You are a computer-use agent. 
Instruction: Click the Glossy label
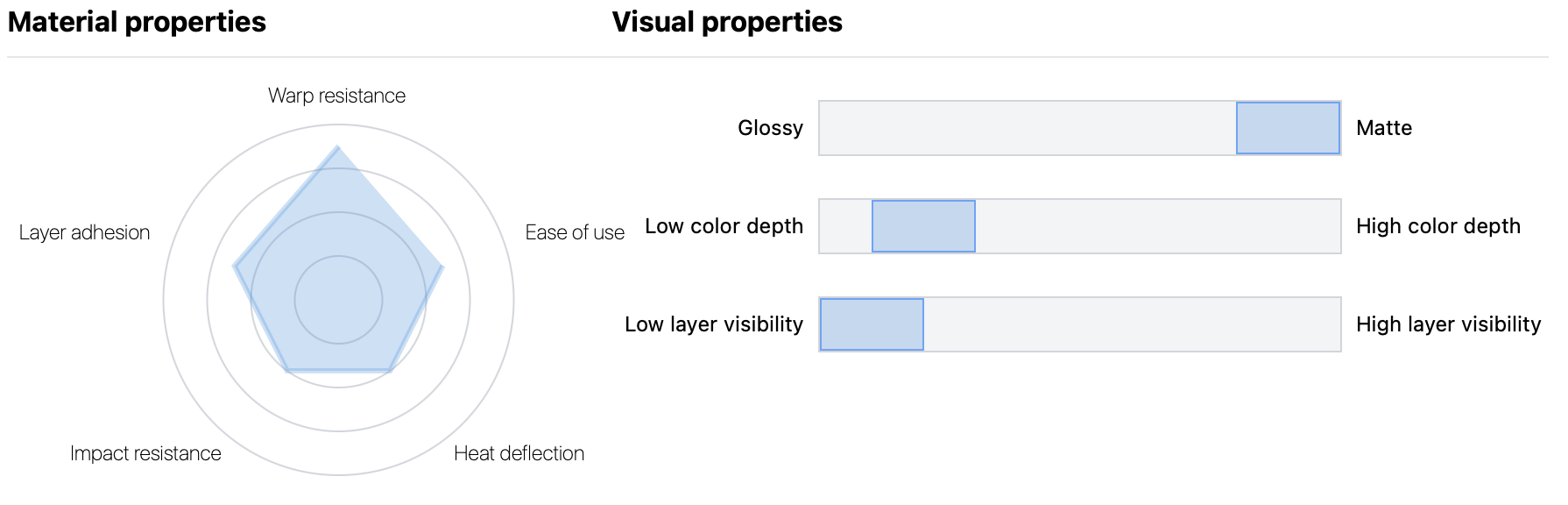click(x=770, y=128)
